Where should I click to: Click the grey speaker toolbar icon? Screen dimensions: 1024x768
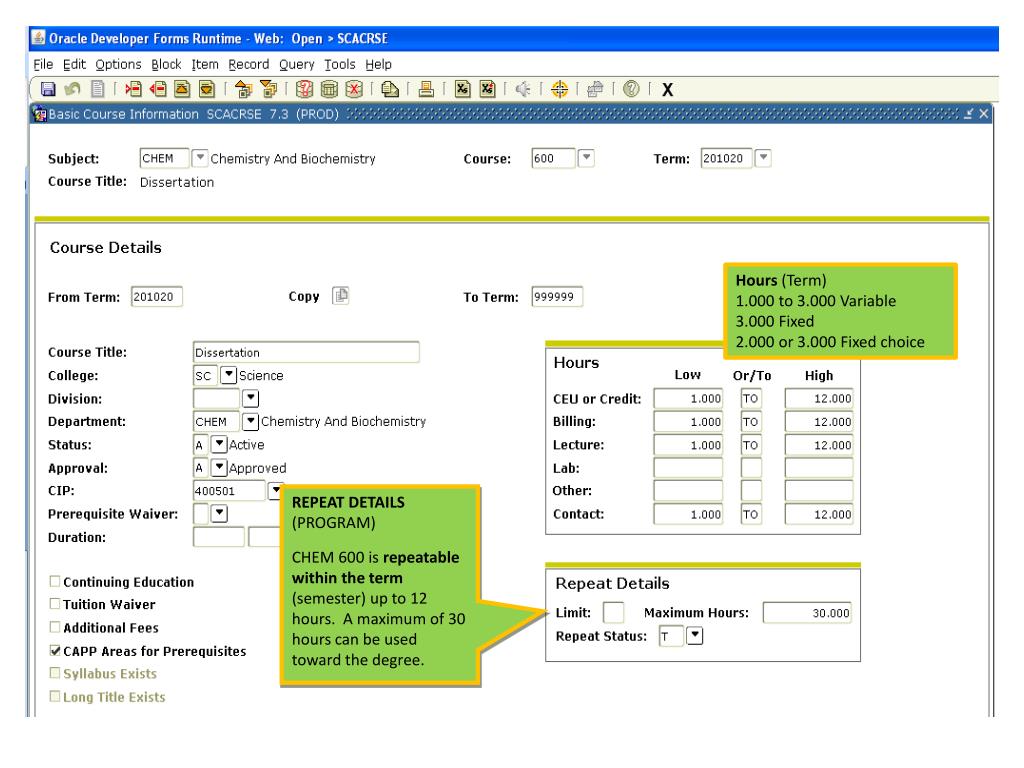[522, 89]
